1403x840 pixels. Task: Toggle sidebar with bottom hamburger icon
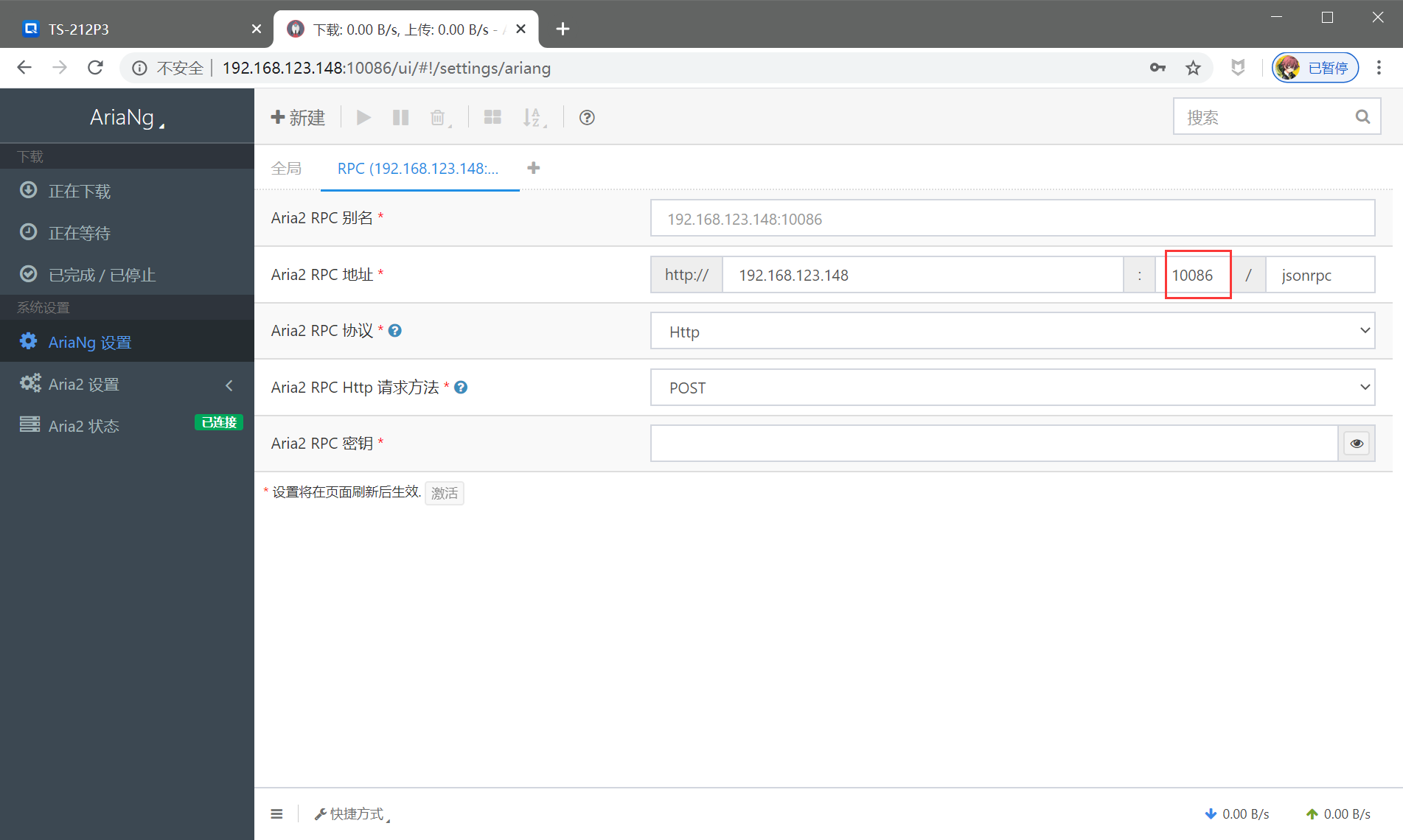276,813
